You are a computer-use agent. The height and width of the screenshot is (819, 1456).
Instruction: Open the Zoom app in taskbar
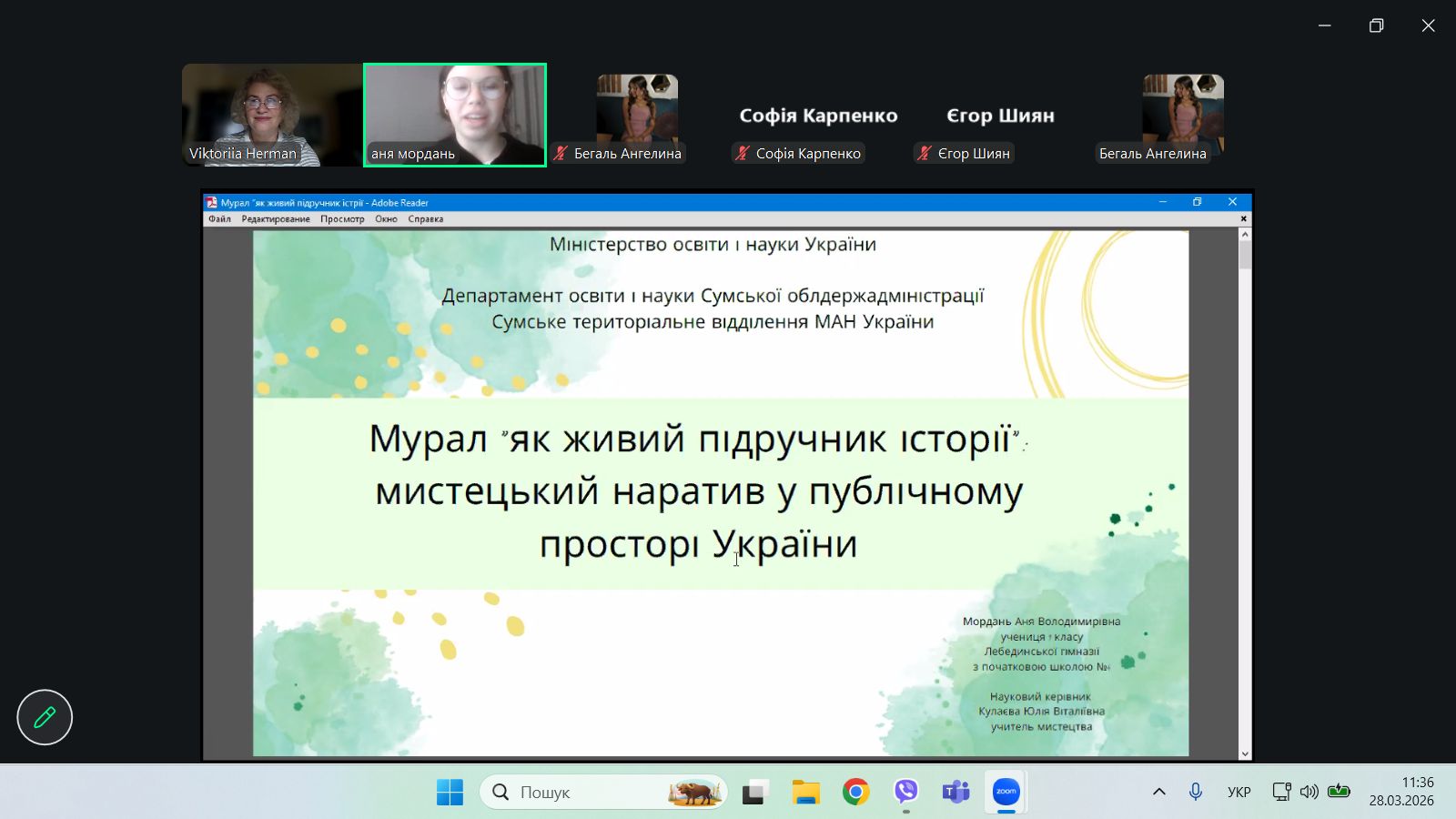click(1006, 792)
